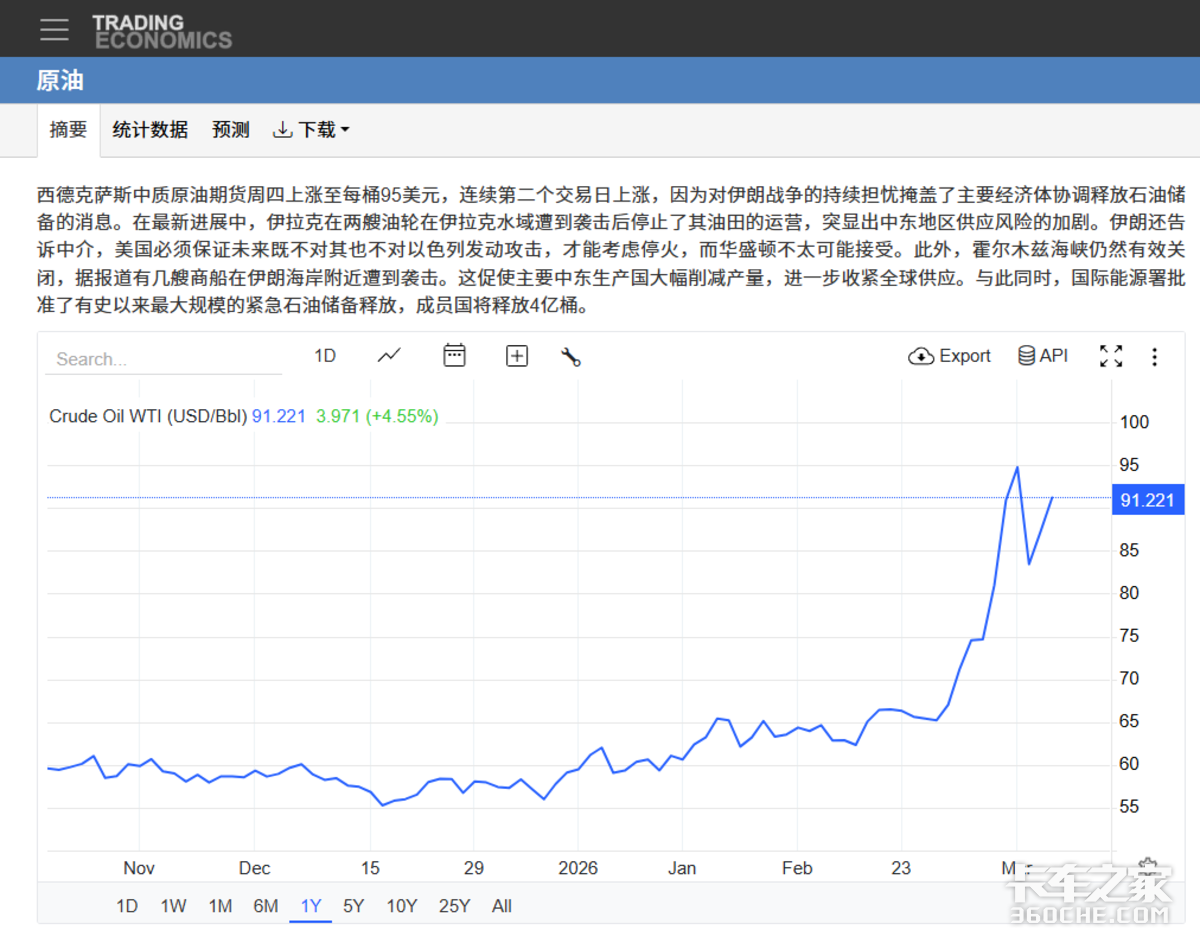The width and height of the screenshot is (1200, 949).
Task: Switch to the 统计数据 tab
Action: [150, 130]
